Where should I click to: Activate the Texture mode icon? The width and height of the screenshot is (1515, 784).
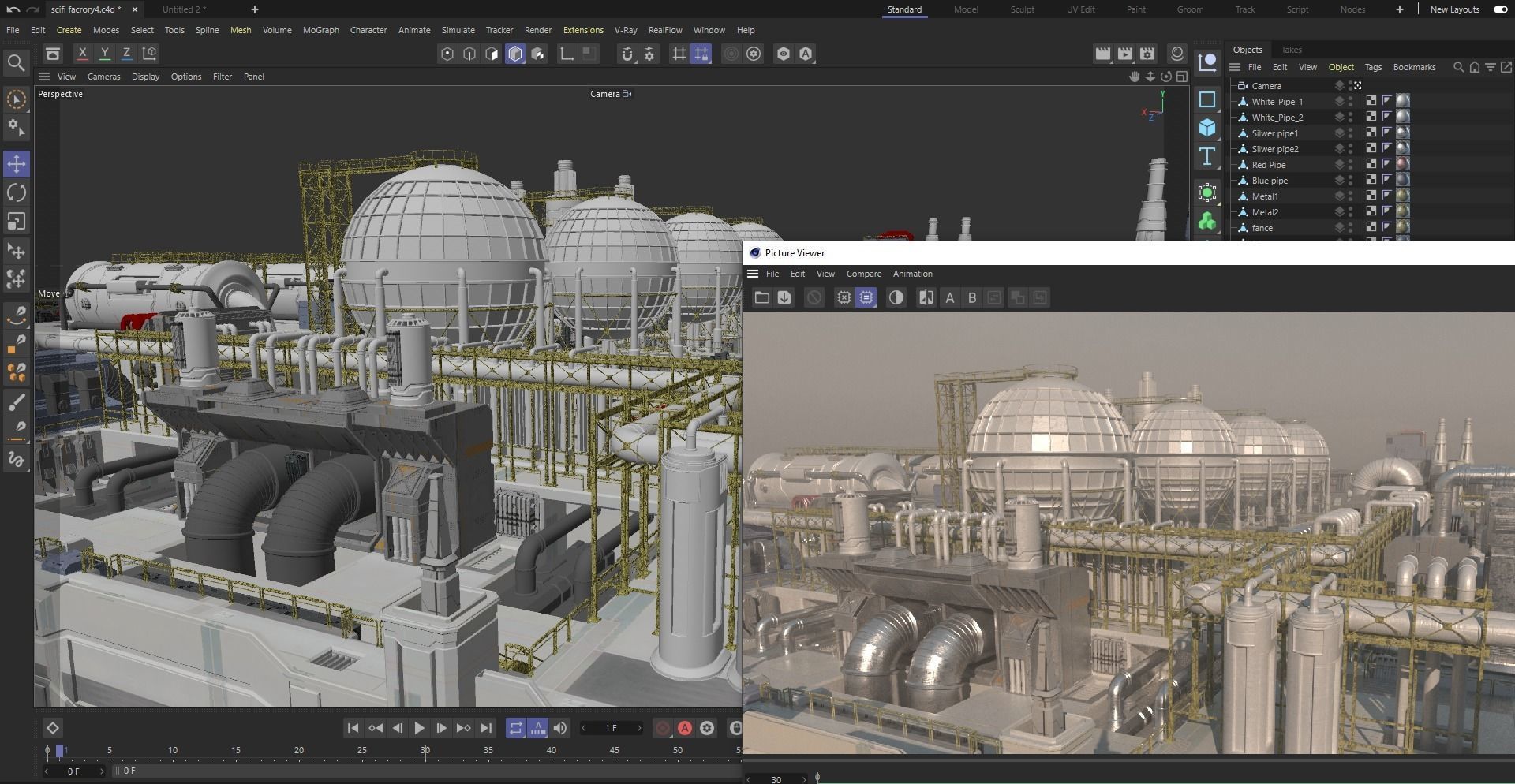(x=538, y=54)
